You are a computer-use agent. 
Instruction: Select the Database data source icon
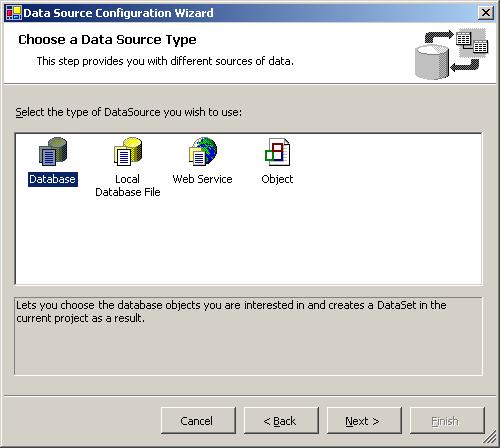pyautogui.click(x=53, y=151)
